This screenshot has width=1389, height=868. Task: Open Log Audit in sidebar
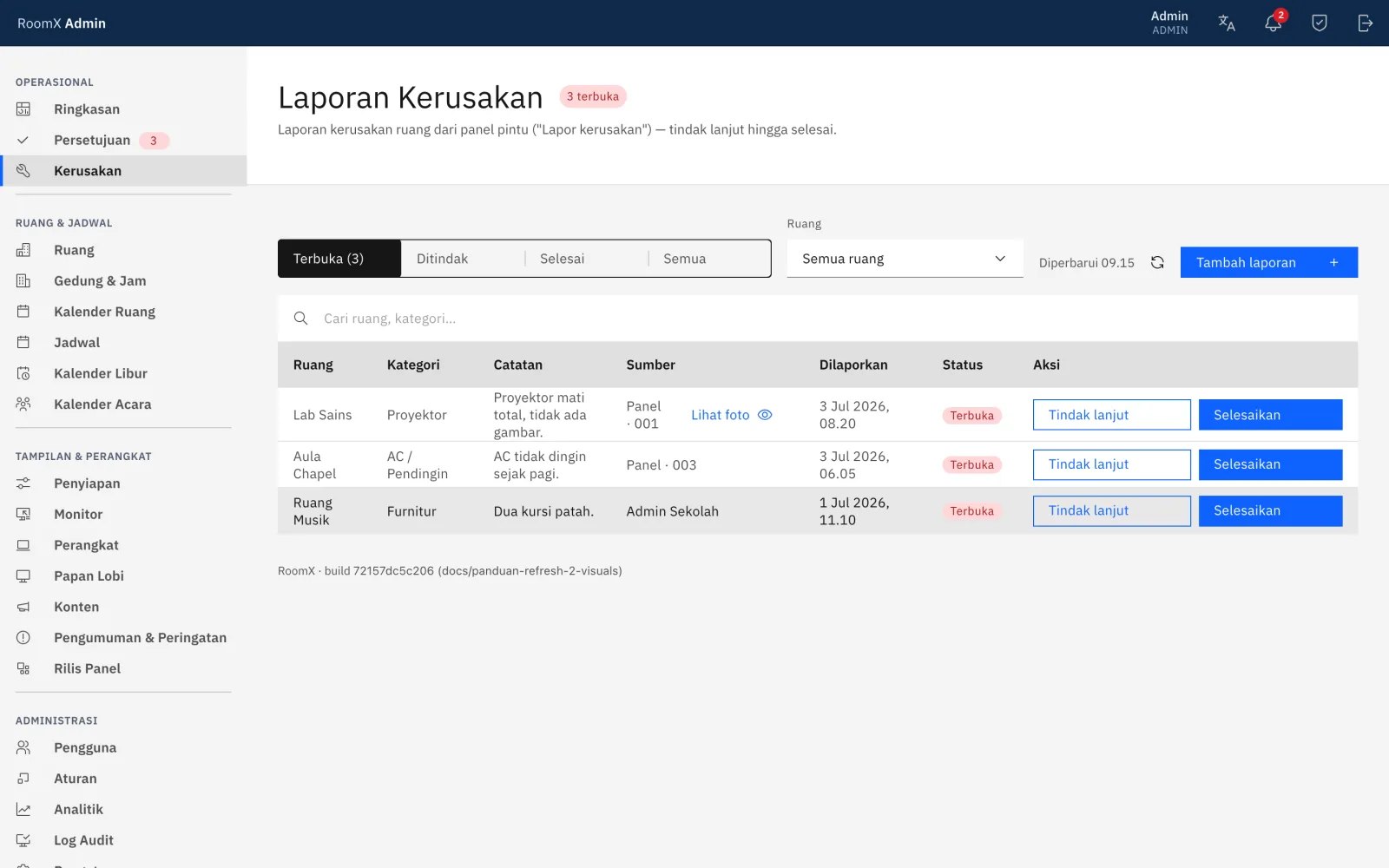pyautogui.click(x=123, y=840)
